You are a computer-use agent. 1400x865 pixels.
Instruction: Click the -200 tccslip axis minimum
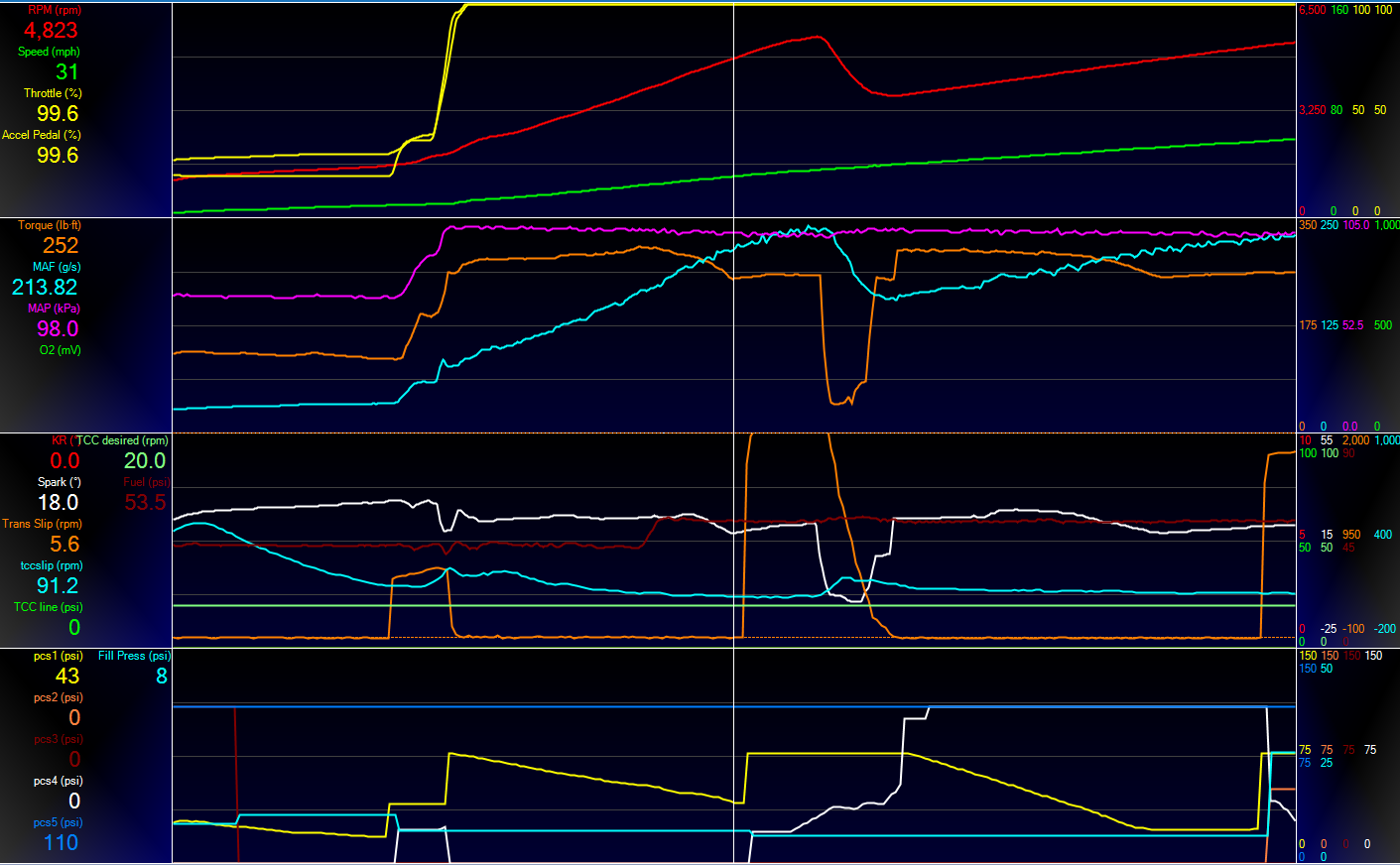point(1384,629)
